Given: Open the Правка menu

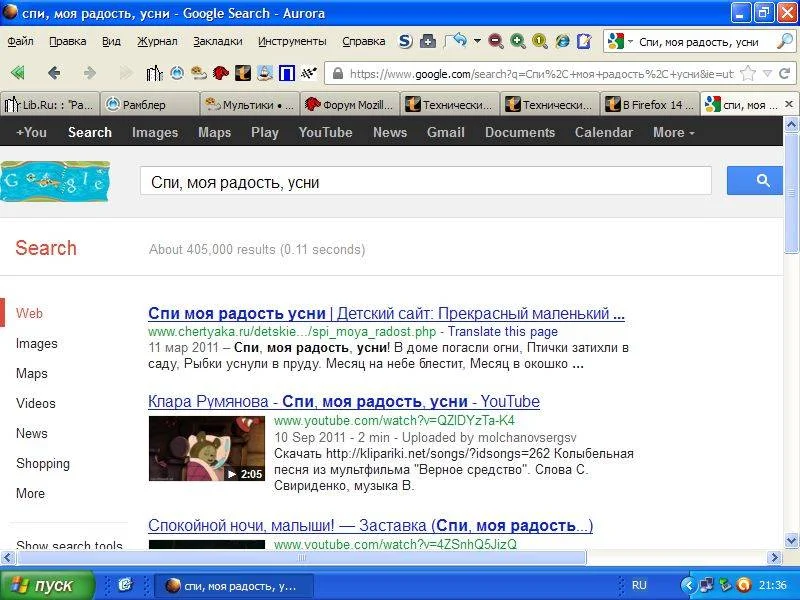Looking at the screenshot, I should [x=67, y=41].
